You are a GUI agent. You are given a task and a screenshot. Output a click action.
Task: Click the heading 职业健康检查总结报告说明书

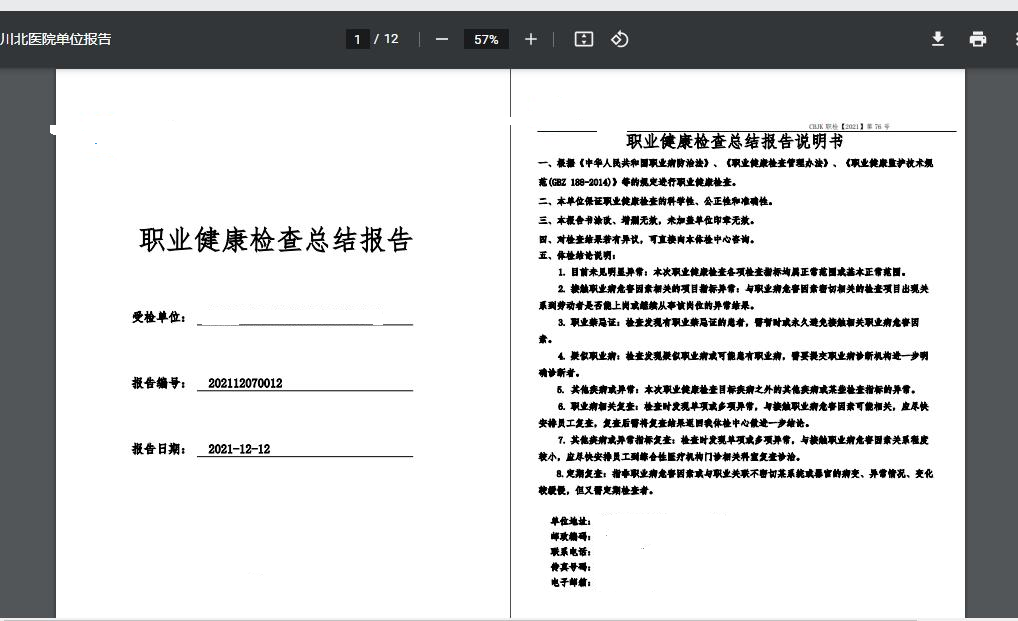coord(735,141)
